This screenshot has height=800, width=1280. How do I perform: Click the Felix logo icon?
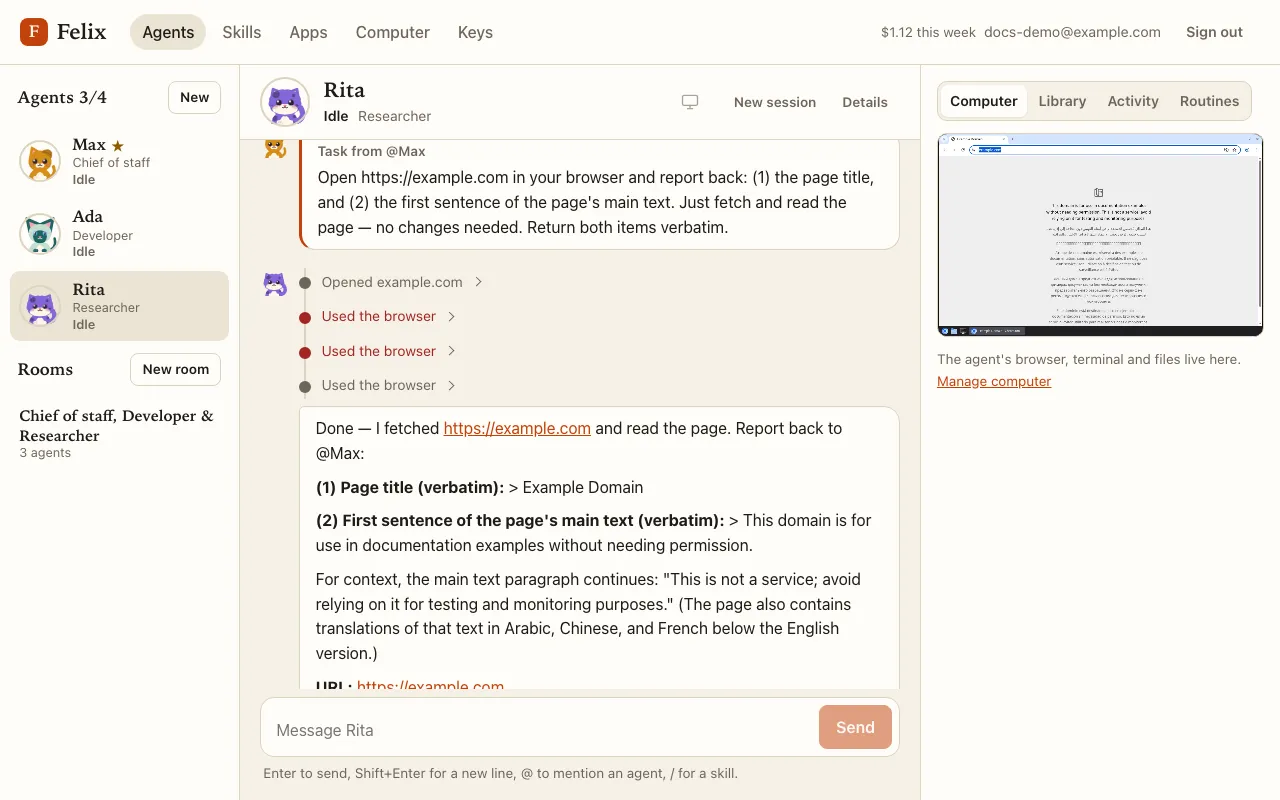click(x=34, y=32)
